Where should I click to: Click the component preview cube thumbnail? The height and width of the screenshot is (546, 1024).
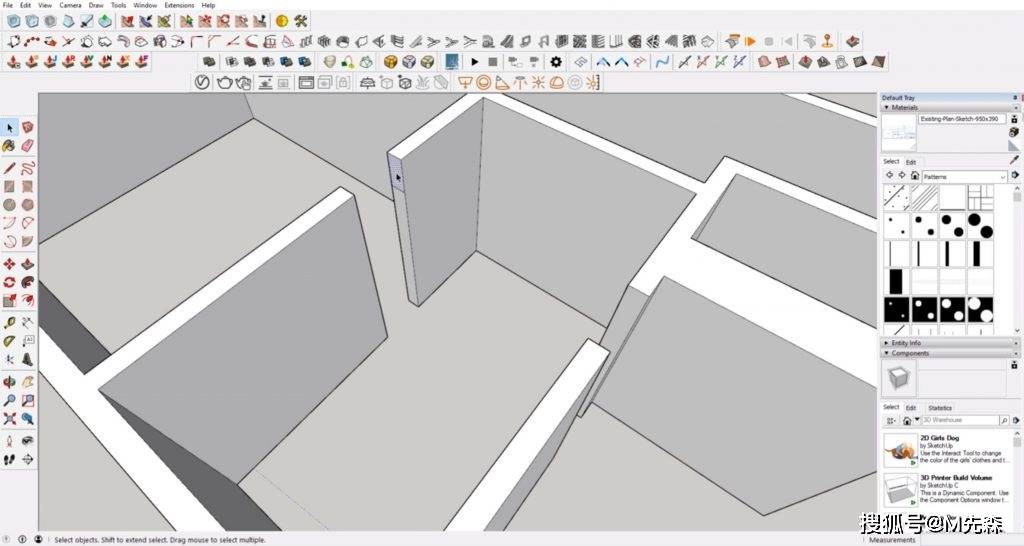point(899,377)
